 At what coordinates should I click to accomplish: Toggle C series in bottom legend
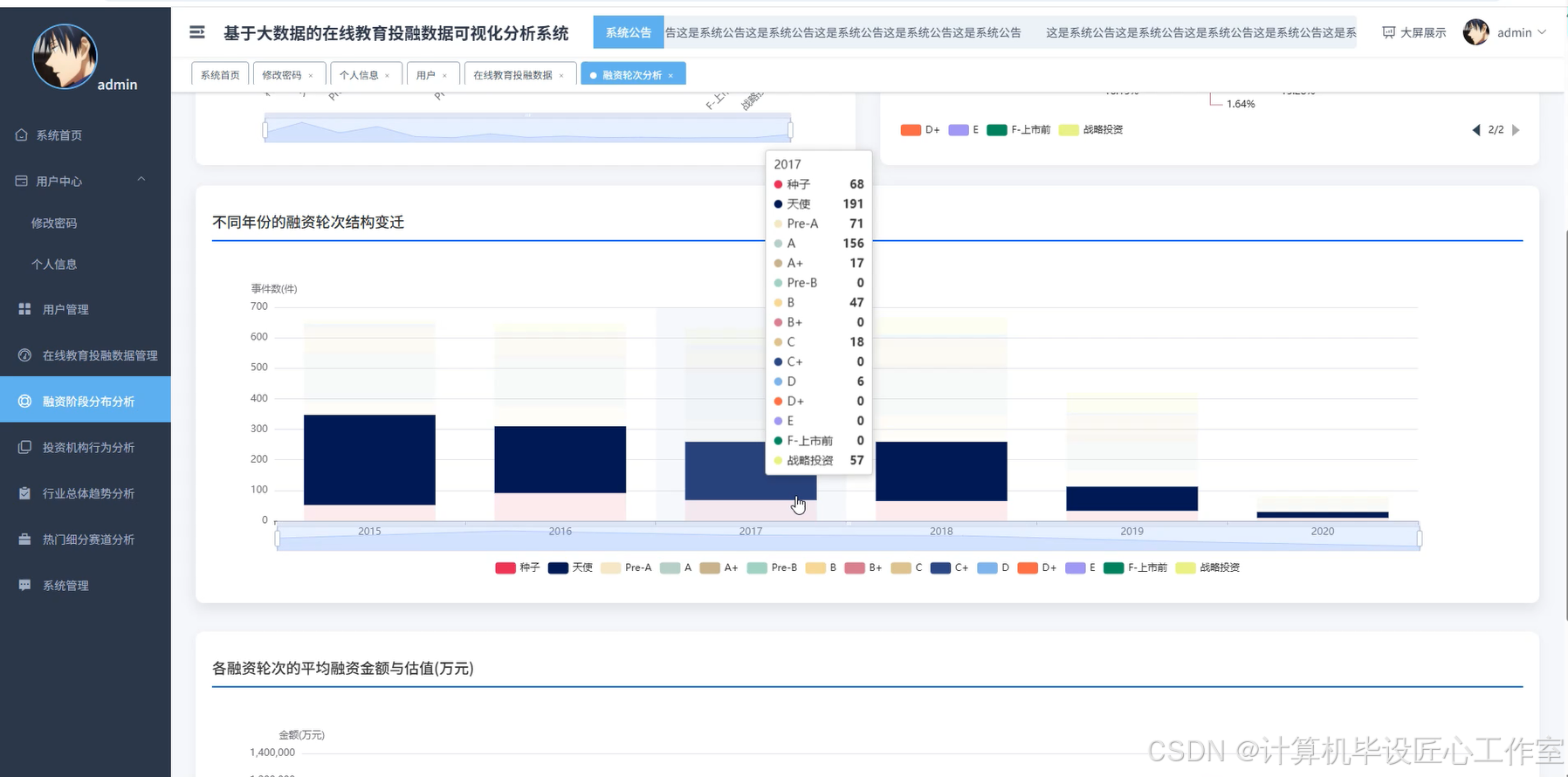pos(906,567)
